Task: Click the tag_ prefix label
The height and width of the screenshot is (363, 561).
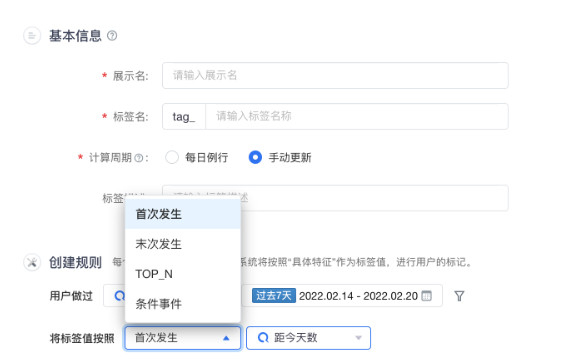Action: point(184,117)
